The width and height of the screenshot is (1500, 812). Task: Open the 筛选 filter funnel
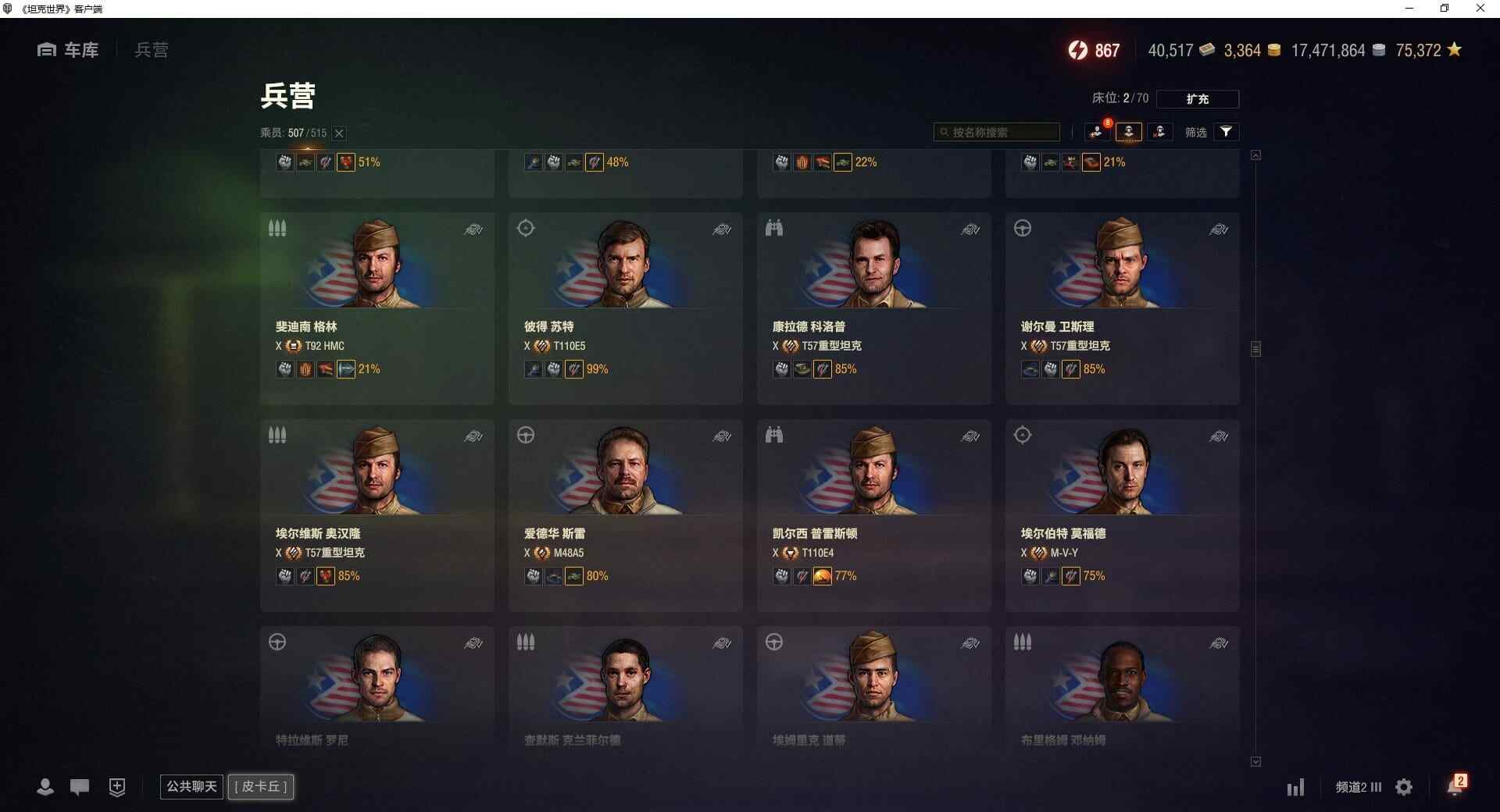[1226, 132]
